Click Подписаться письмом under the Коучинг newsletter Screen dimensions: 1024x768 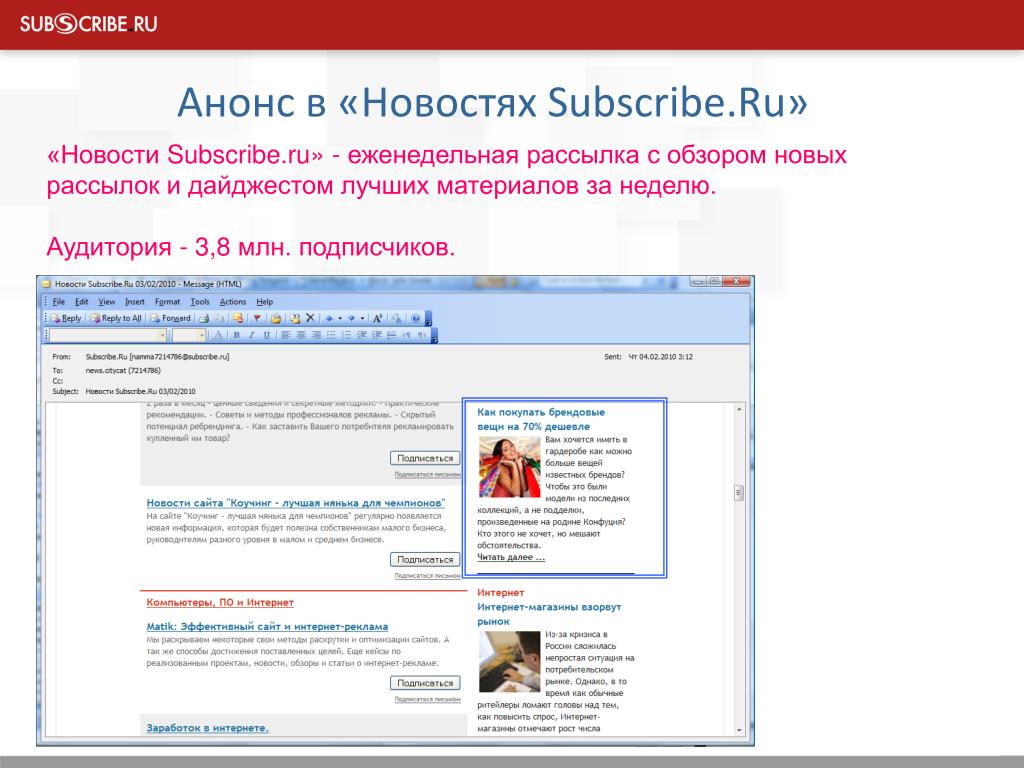click(427, 576)
